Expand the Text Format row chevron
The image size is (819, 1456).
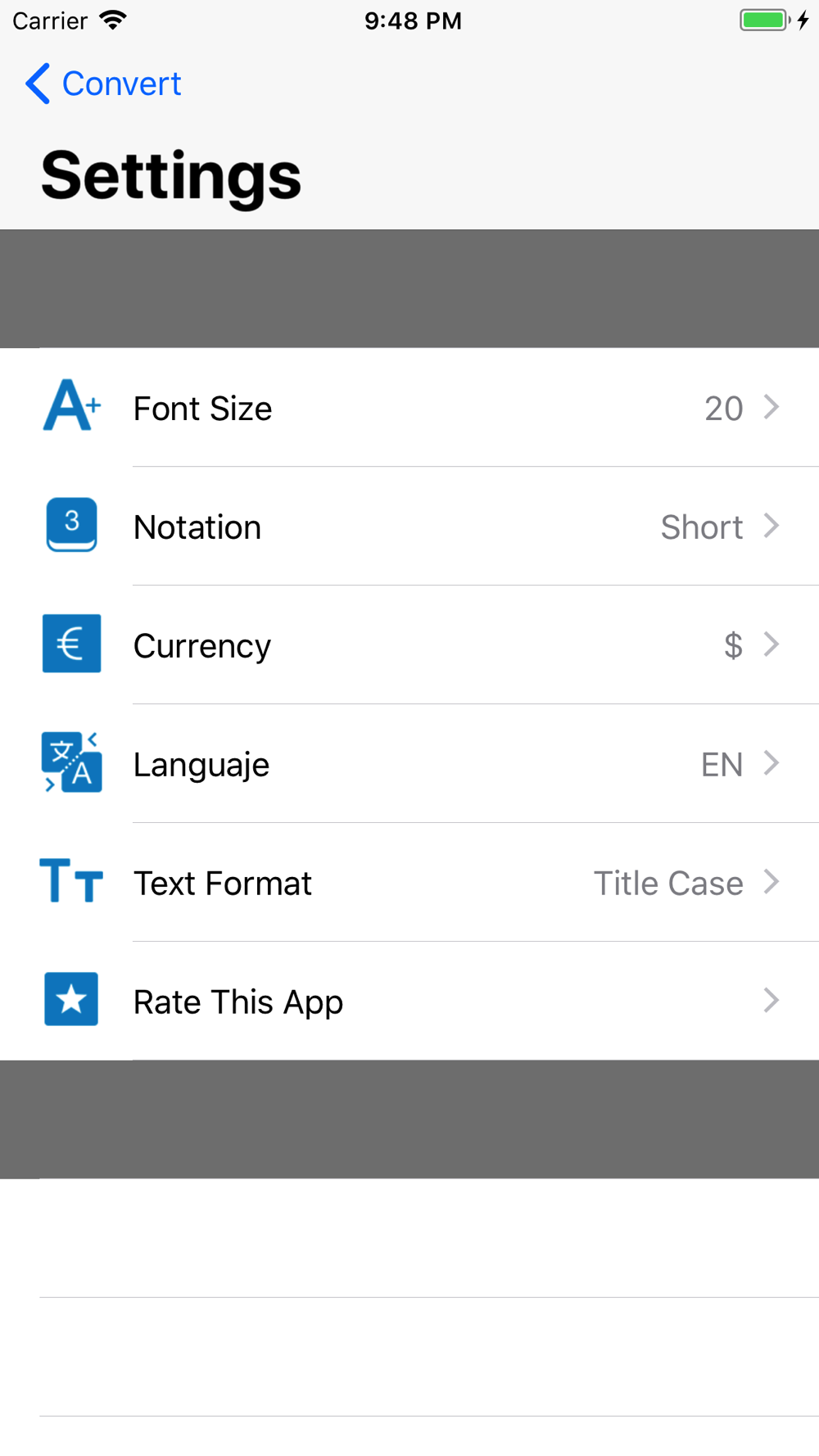tap(771, 882)
